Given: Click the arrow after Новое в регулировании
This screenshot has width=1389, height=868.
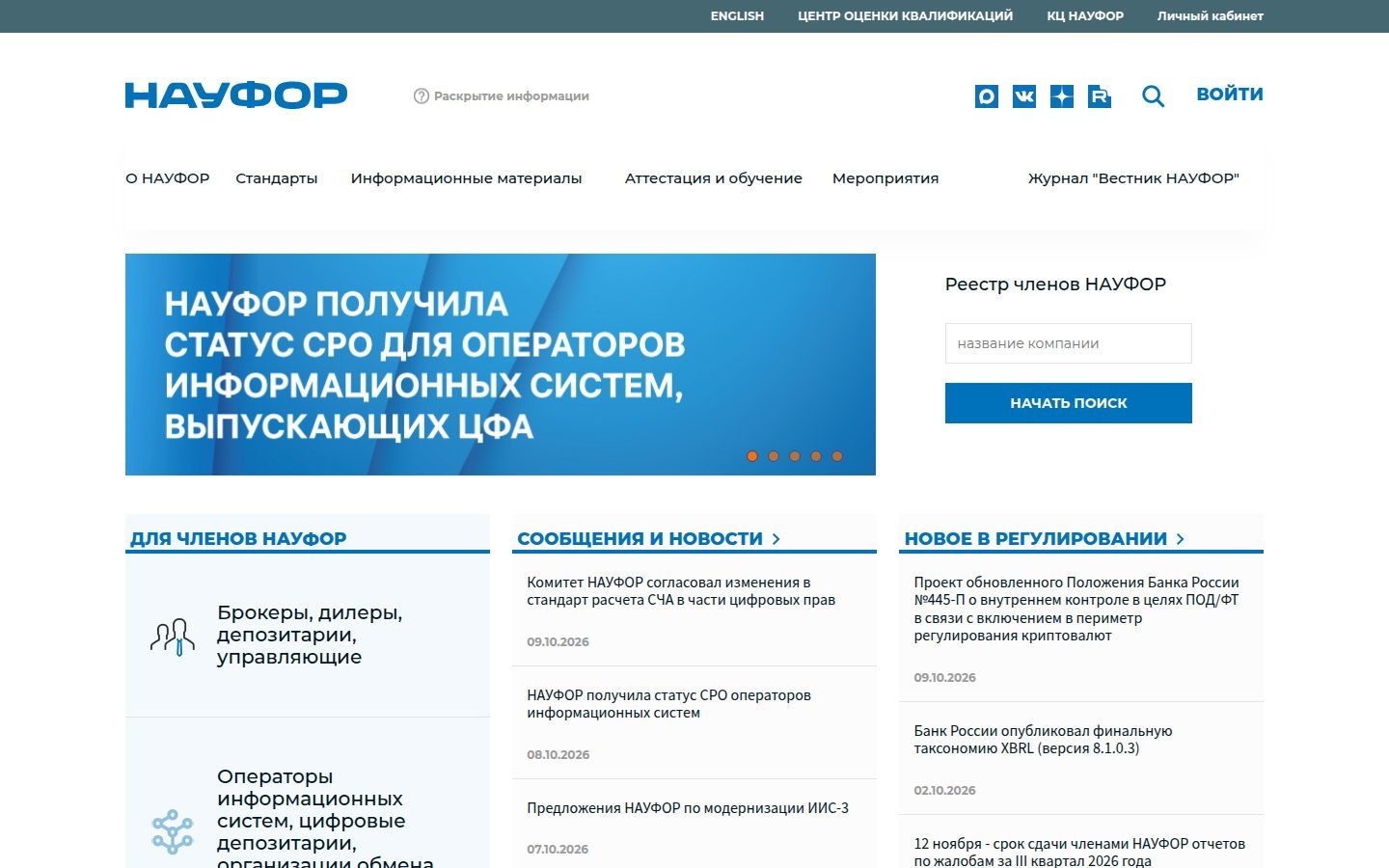Looking at the screenshot, I should 1181,539.
